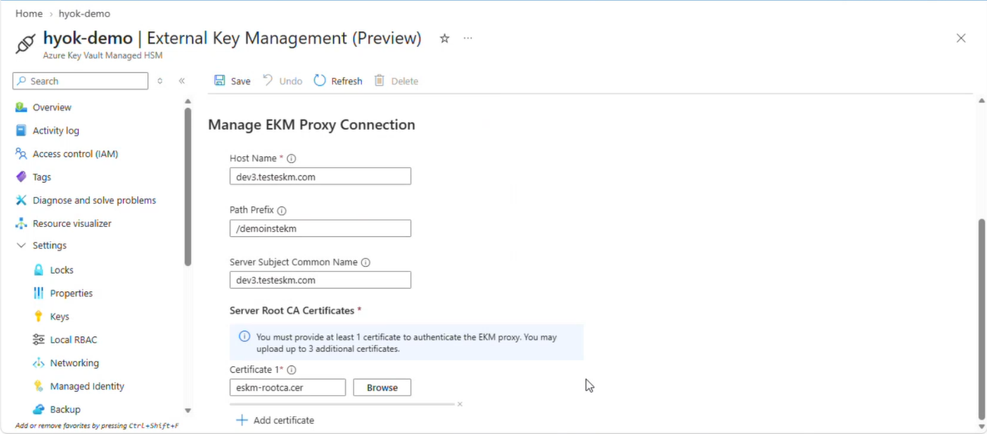Screen dimensions: 987x434
Task: Click the Backup cloud icon
Action: point(38,409)
